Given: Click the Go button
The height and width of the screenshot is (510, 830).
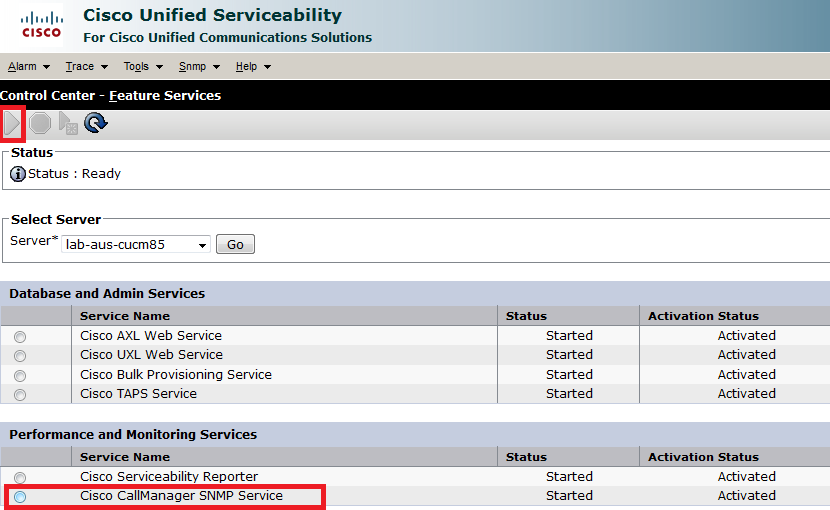Looking at the screenshot, I should pyautogui.click(x=236, y=244).
